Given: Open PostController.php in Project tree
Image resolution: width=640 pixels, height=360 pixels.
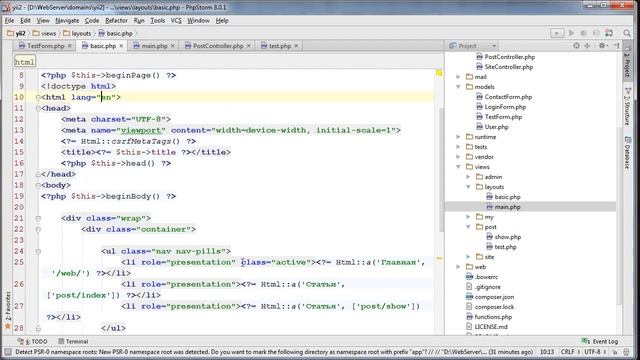Looking at the screenshot, I should [509, 57].
